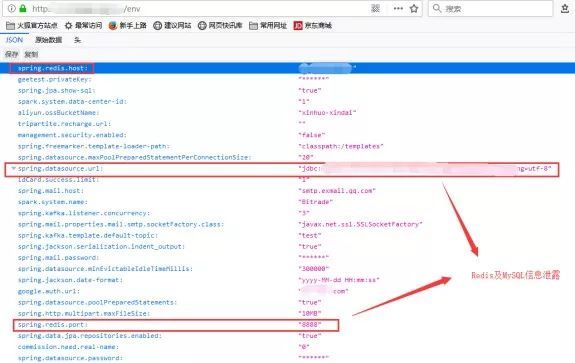The width and height of the screenshot is (575, 363).
Task: Click the address bar URL ending /env
Action: [x=86, y=8]
